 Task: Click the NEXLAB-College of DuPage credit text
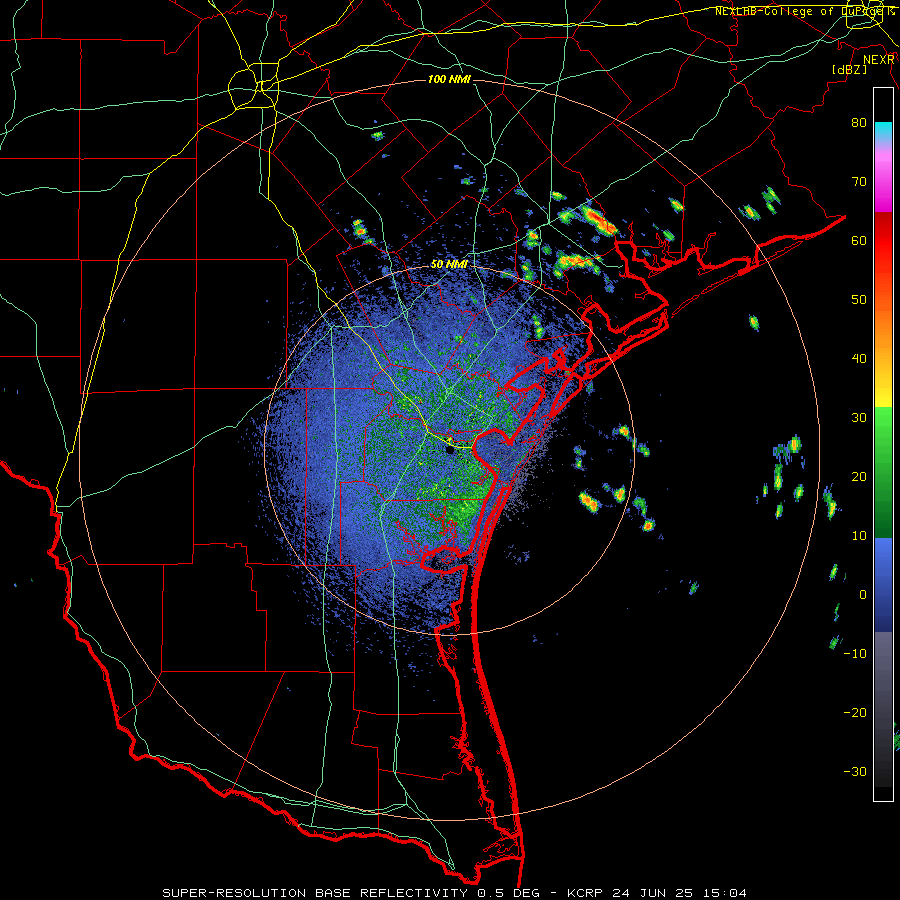[804, 11]
